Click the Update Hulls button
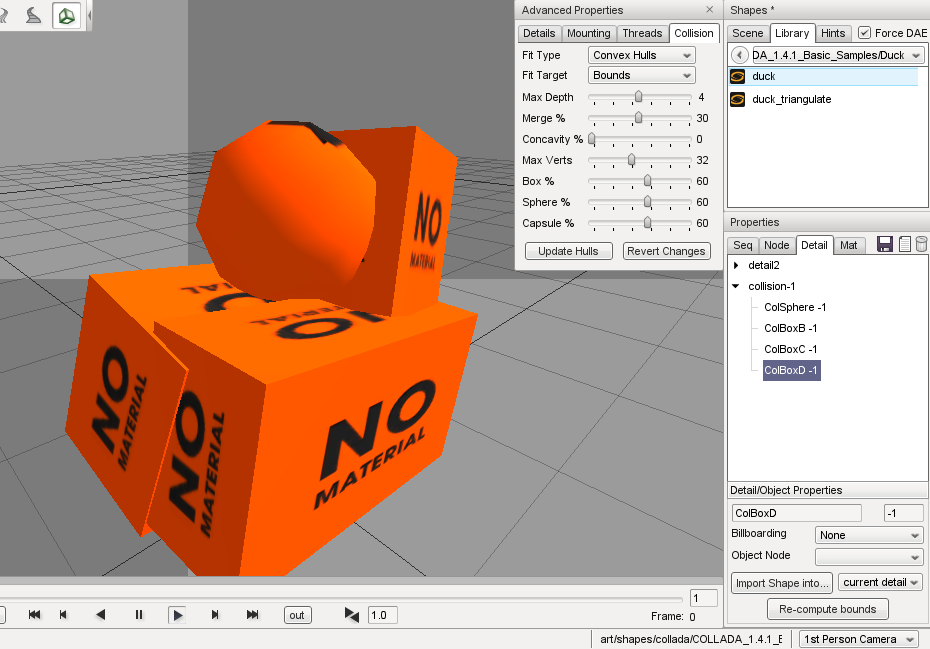The image size is (930, 649). click(568, 251)
